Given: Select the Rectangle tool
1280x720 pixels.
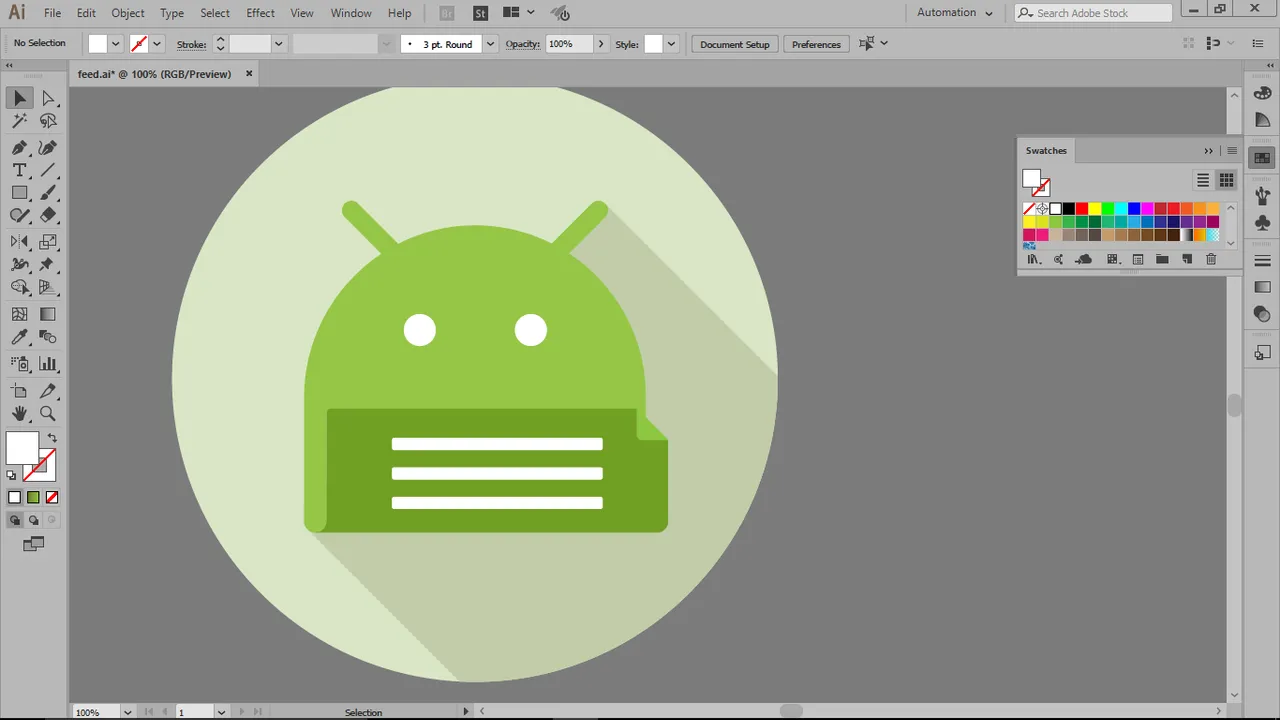Looking at the screenshot, I should point(20,193).
